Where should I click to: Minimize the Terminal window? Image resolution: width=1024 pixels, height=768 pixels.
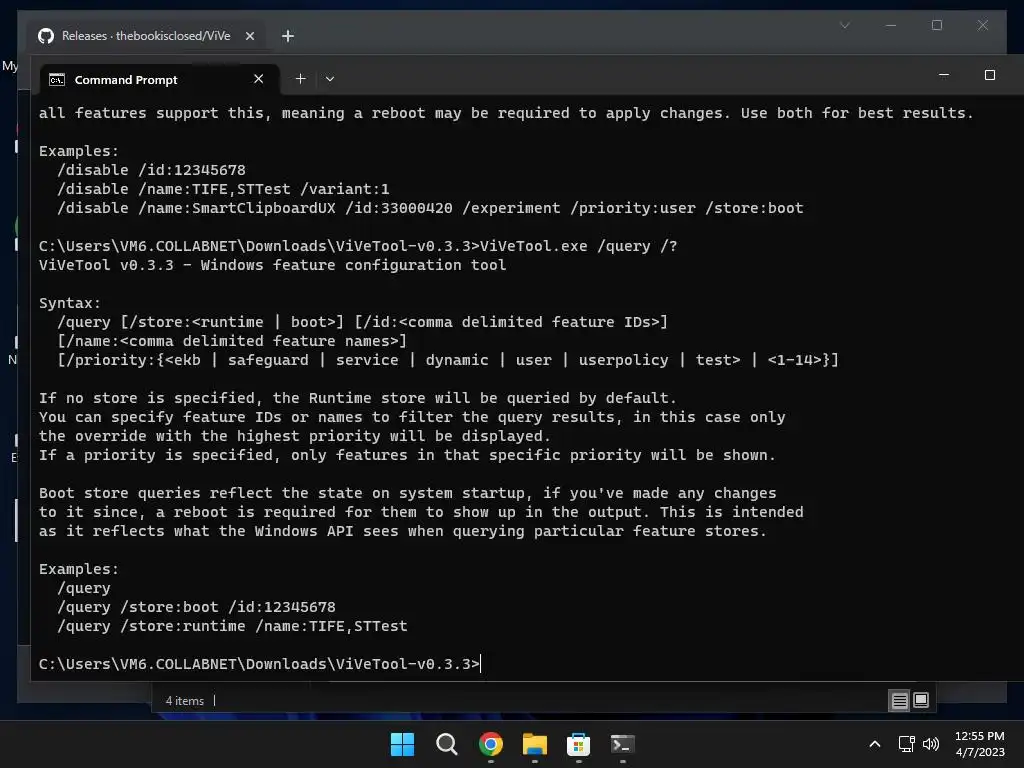(944, 75)
